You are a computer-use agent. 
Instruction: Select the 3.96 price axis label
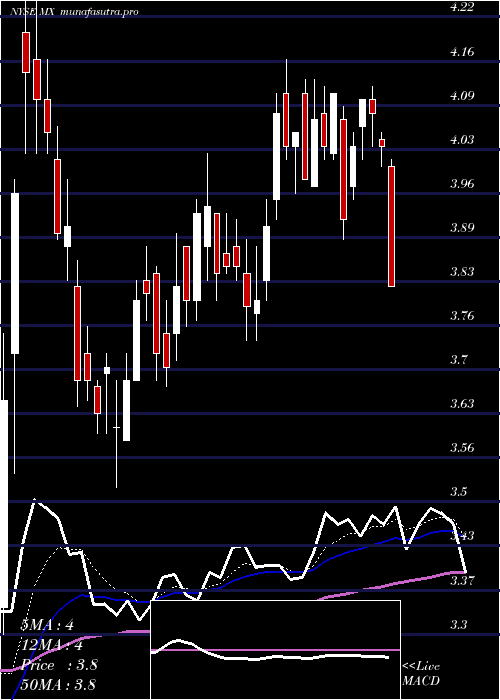462,183
